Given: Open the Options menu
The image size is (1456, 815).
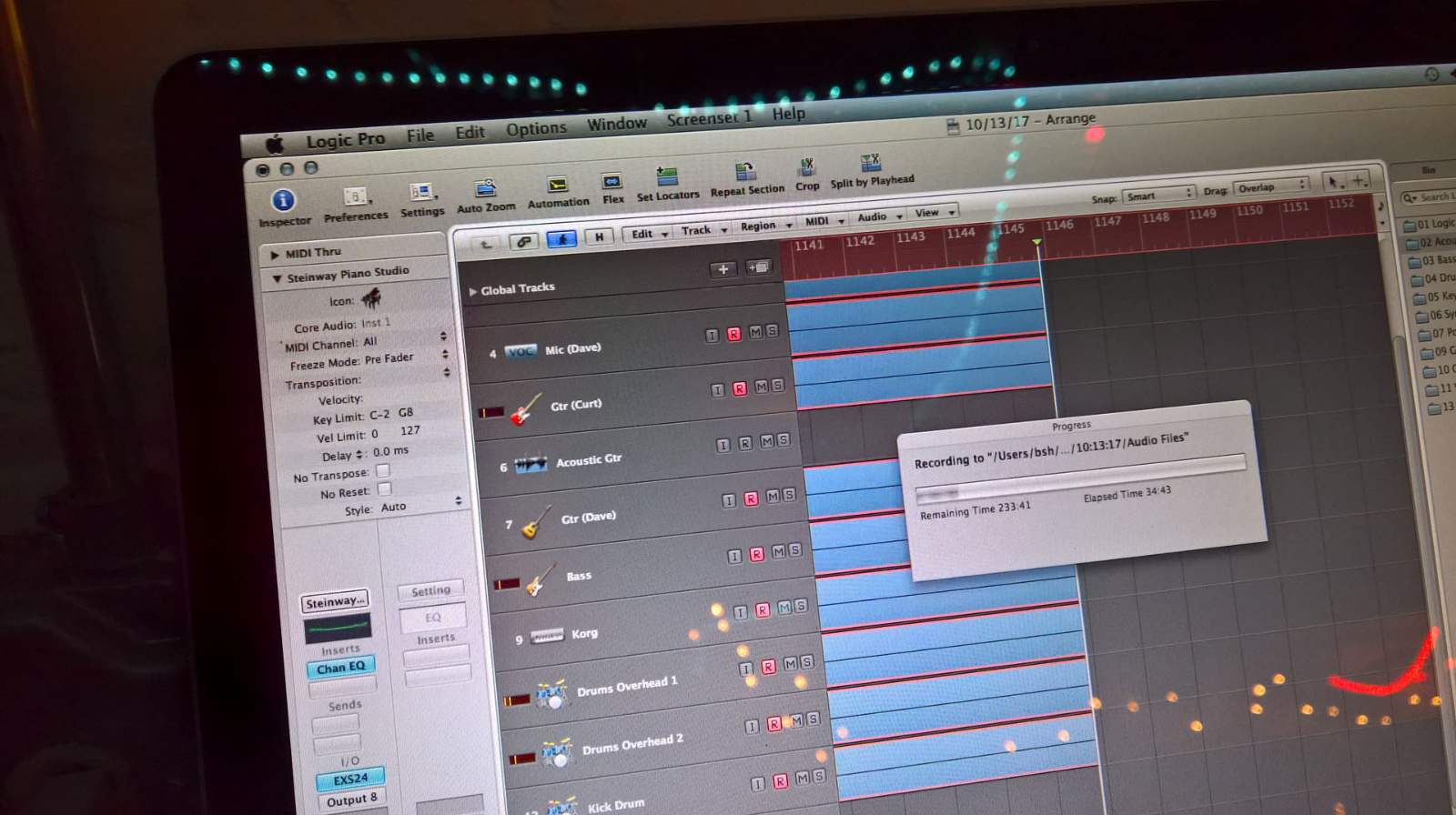Looking at the screenshot, I should tap(536, 129).
